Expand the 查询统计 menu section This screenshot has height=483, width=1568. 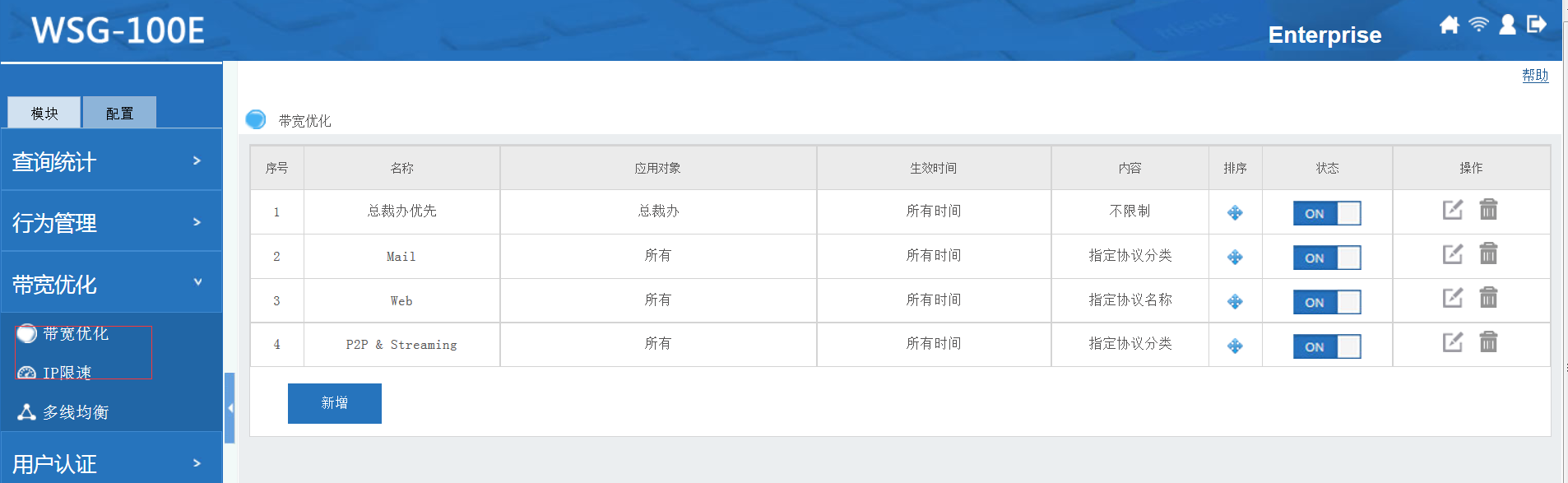click(x=112, y=161)
